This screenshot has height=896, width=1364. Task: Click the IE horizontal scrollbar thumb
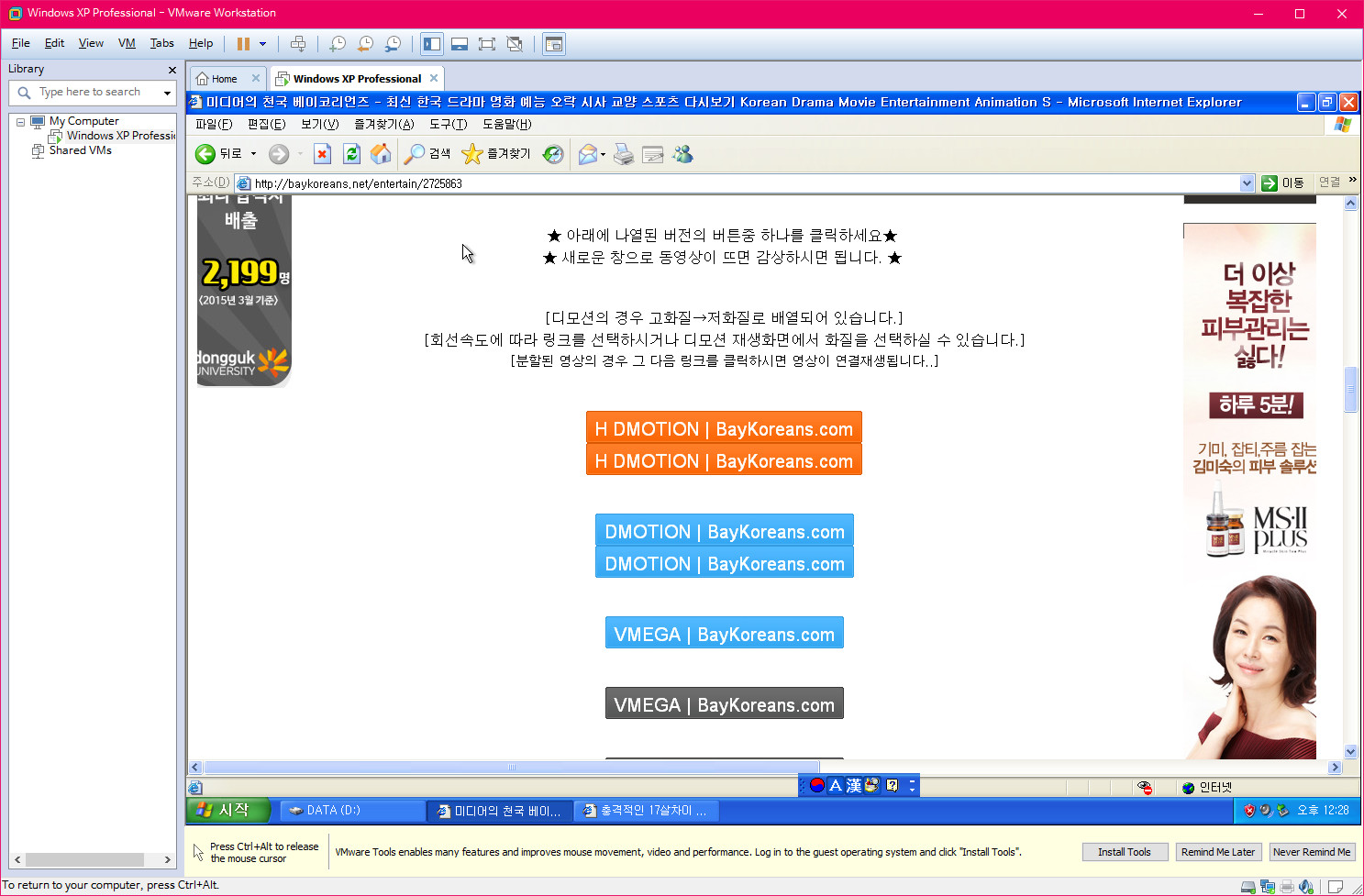pos(512,768)
